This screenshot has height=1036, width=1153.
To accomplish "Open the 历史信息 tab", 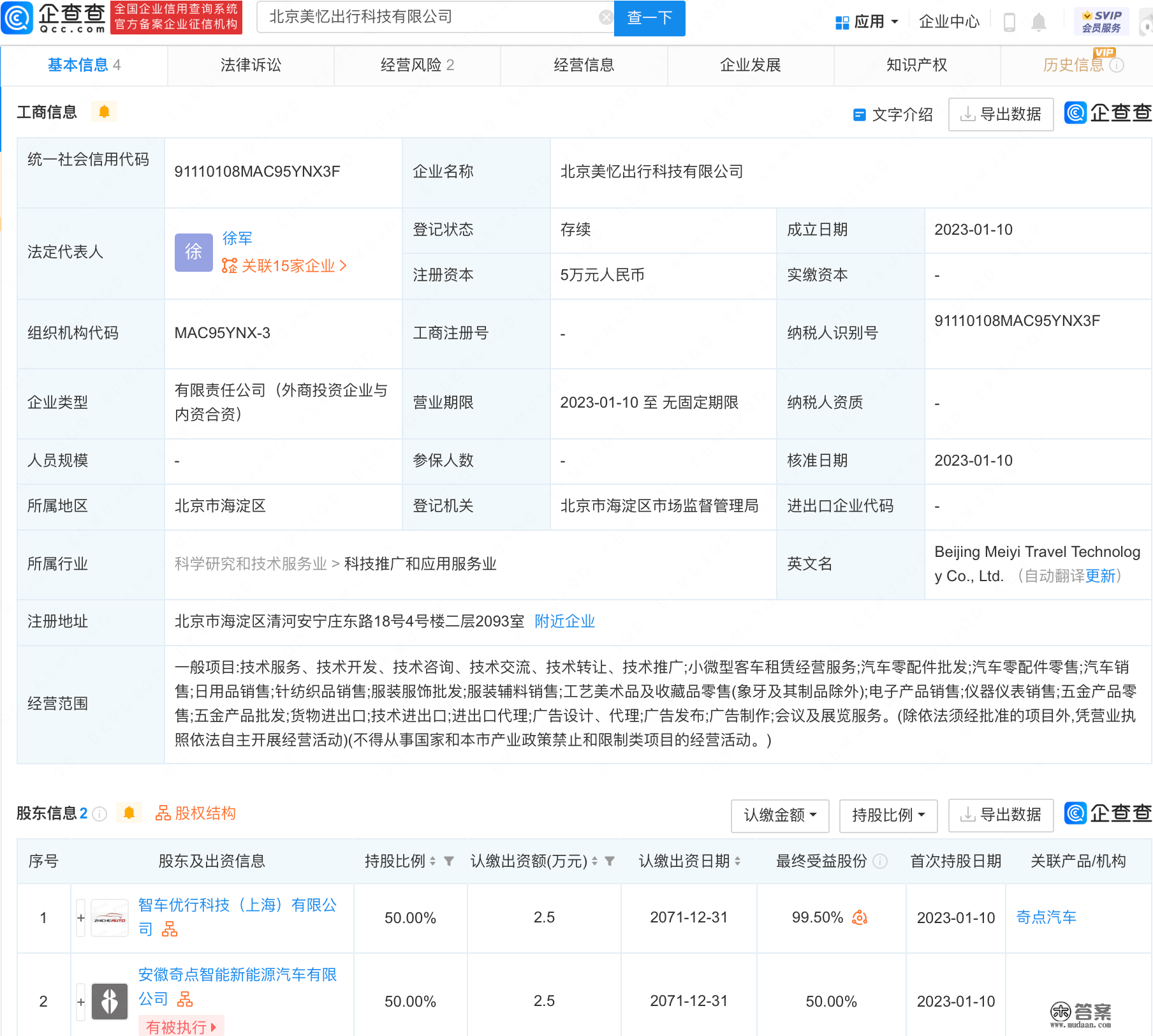I will [1073, 65].
